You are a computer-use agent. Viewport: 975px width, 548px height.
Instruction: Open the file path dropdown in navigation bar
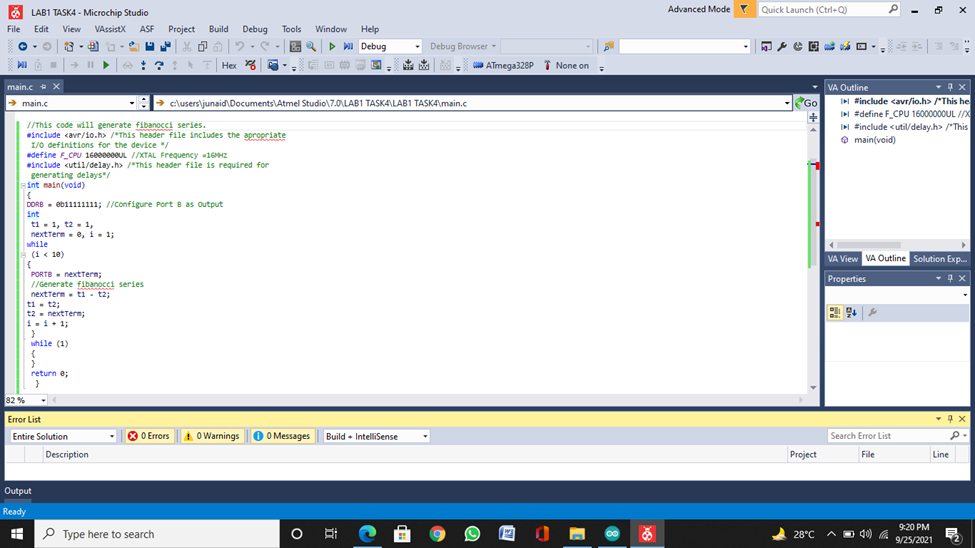[787, 103]
